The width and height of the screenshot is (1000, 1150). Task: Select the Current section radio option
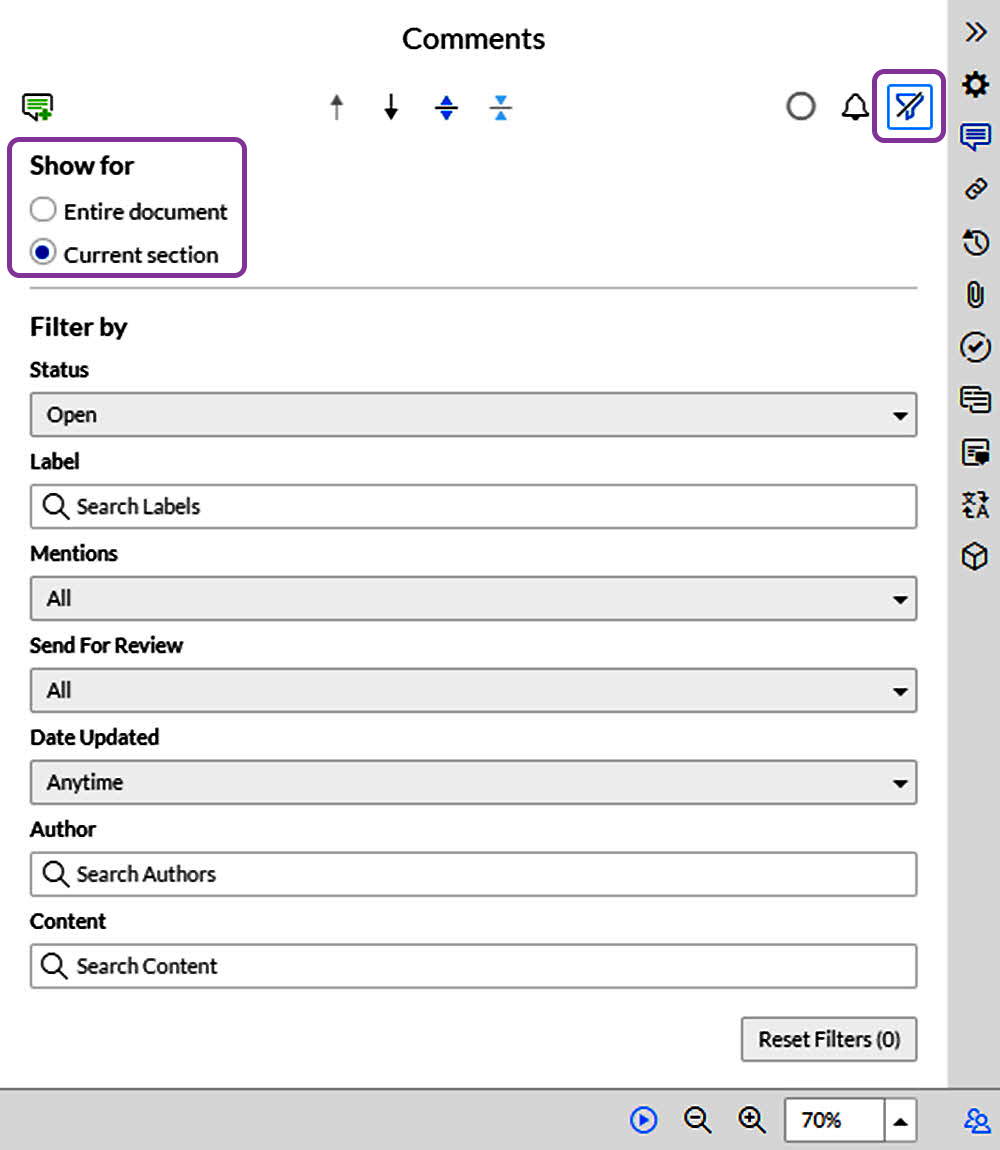(43, 254)
